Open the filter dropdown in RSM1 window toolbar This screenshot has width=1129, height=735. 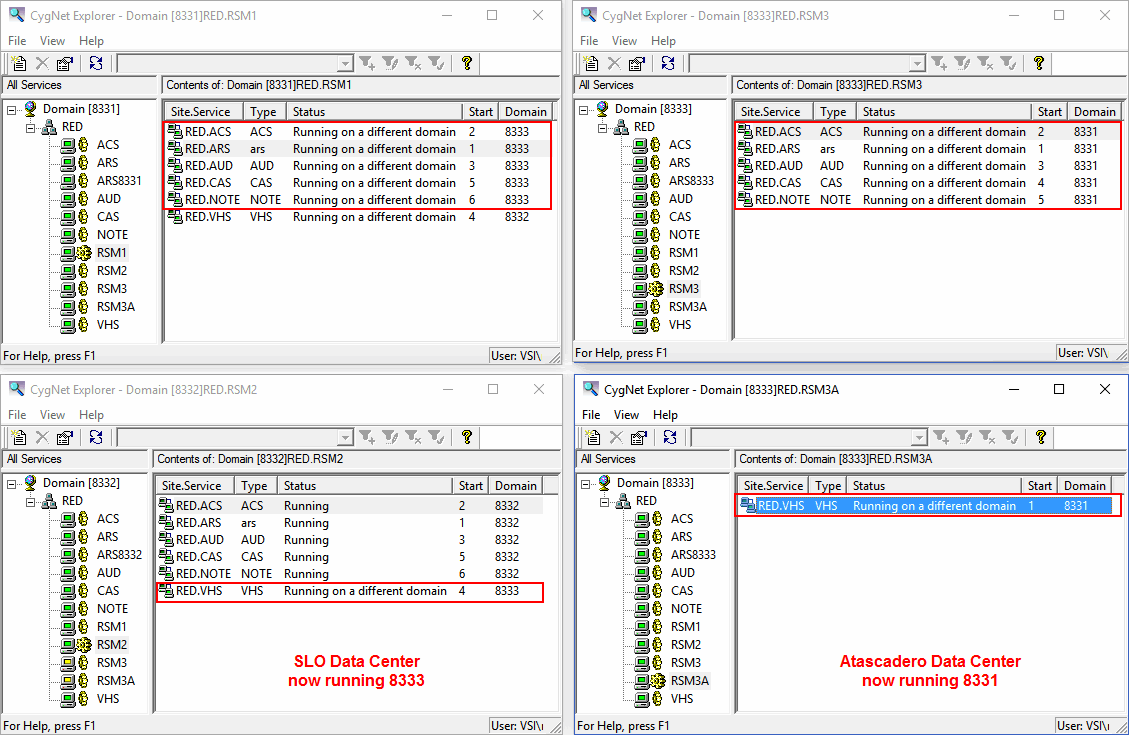346,64
